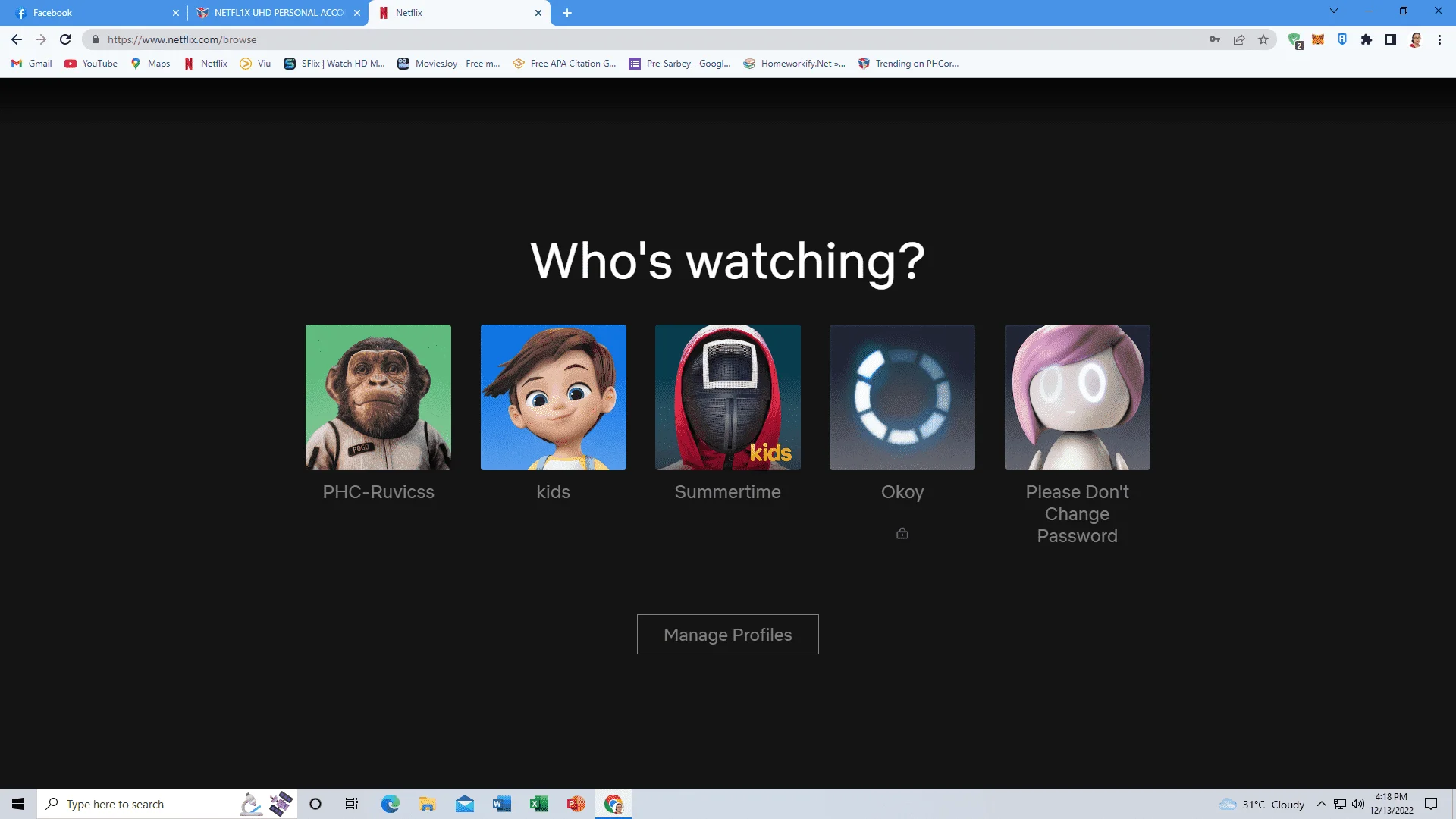Launch Microsoft Edge from taskbar
This screenshot has width=1456, height=819.
tap(390, 804)
